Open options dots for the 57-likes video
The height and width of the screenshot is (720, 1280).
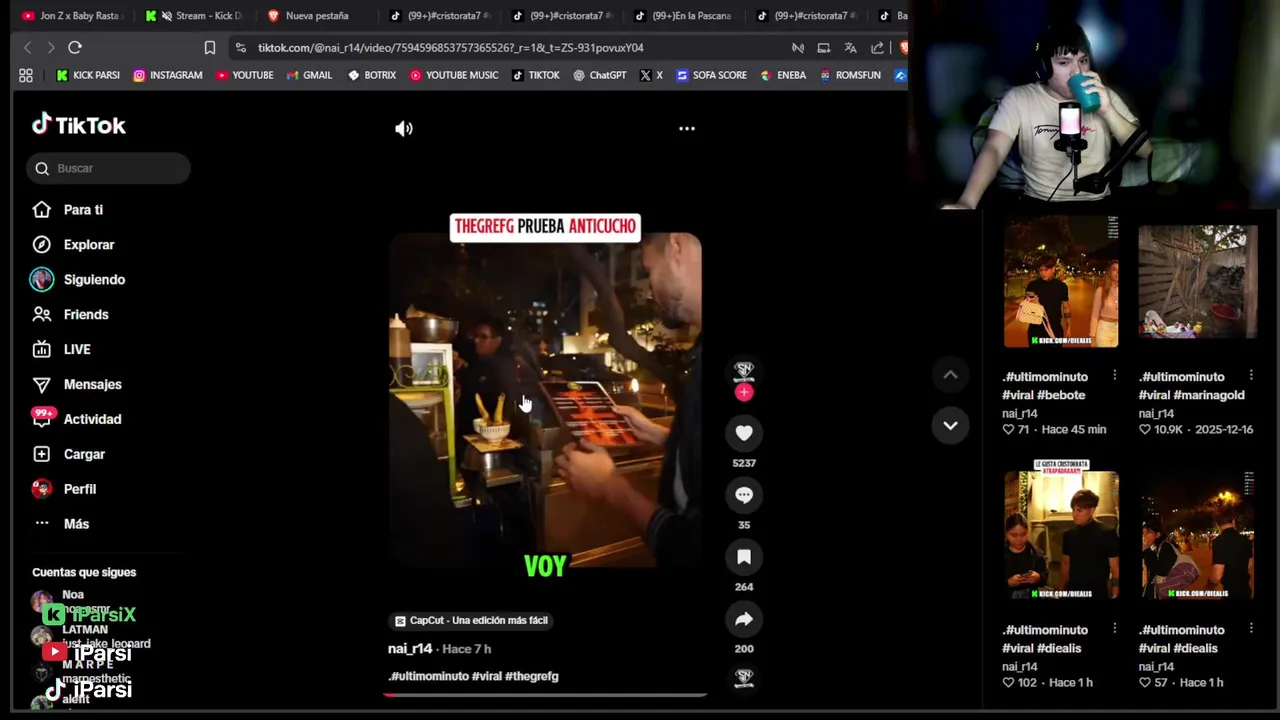coord(1251,629)
